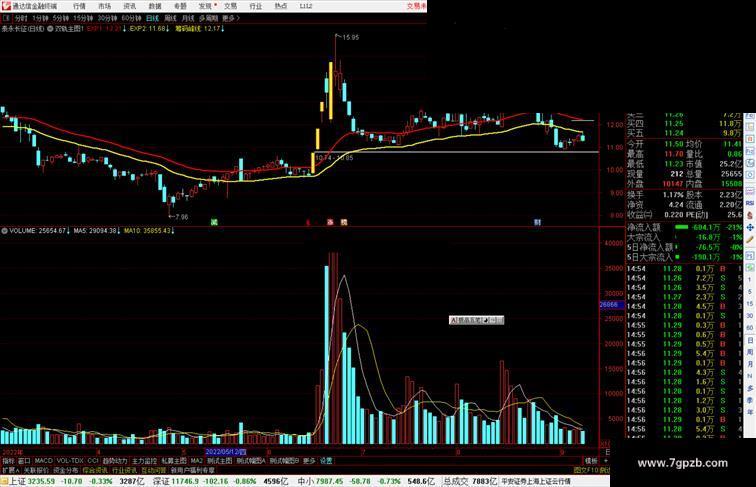Click the round icon beside VOLUME label
756x487 pixels.
tap(4, 231)
